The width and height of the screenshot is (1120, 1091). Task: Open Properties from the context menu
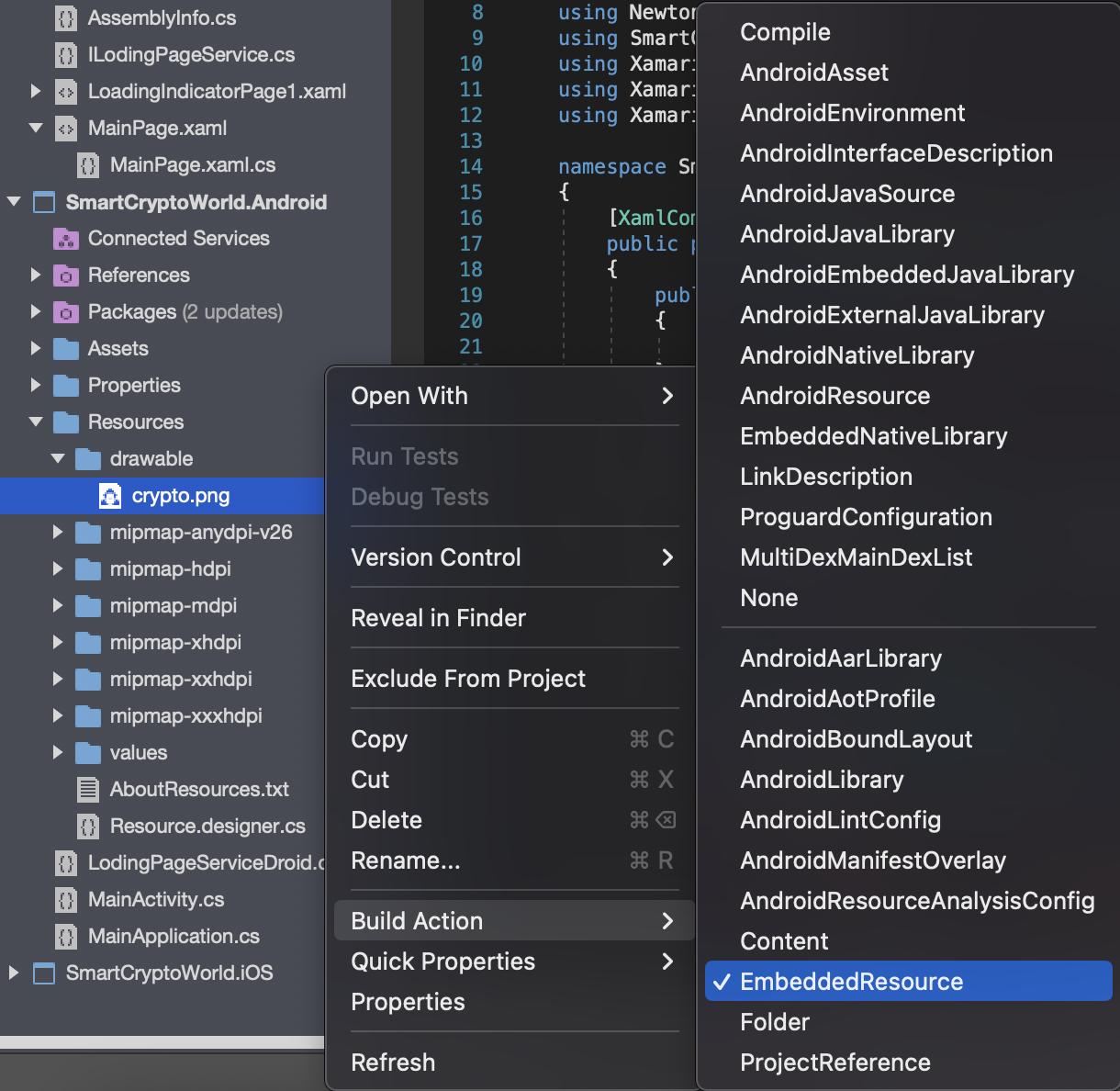pyautogui.click(x=514, y=1002)
